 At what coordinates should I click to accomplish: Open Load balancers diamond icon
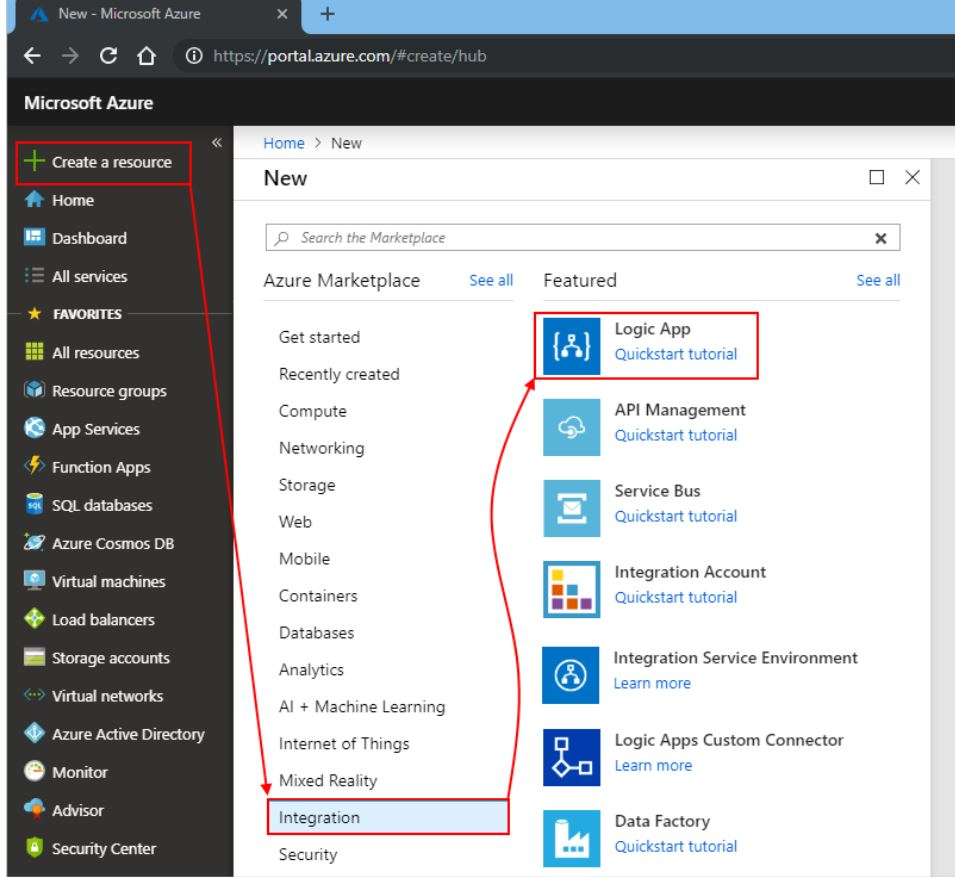(x=34, y=619)
